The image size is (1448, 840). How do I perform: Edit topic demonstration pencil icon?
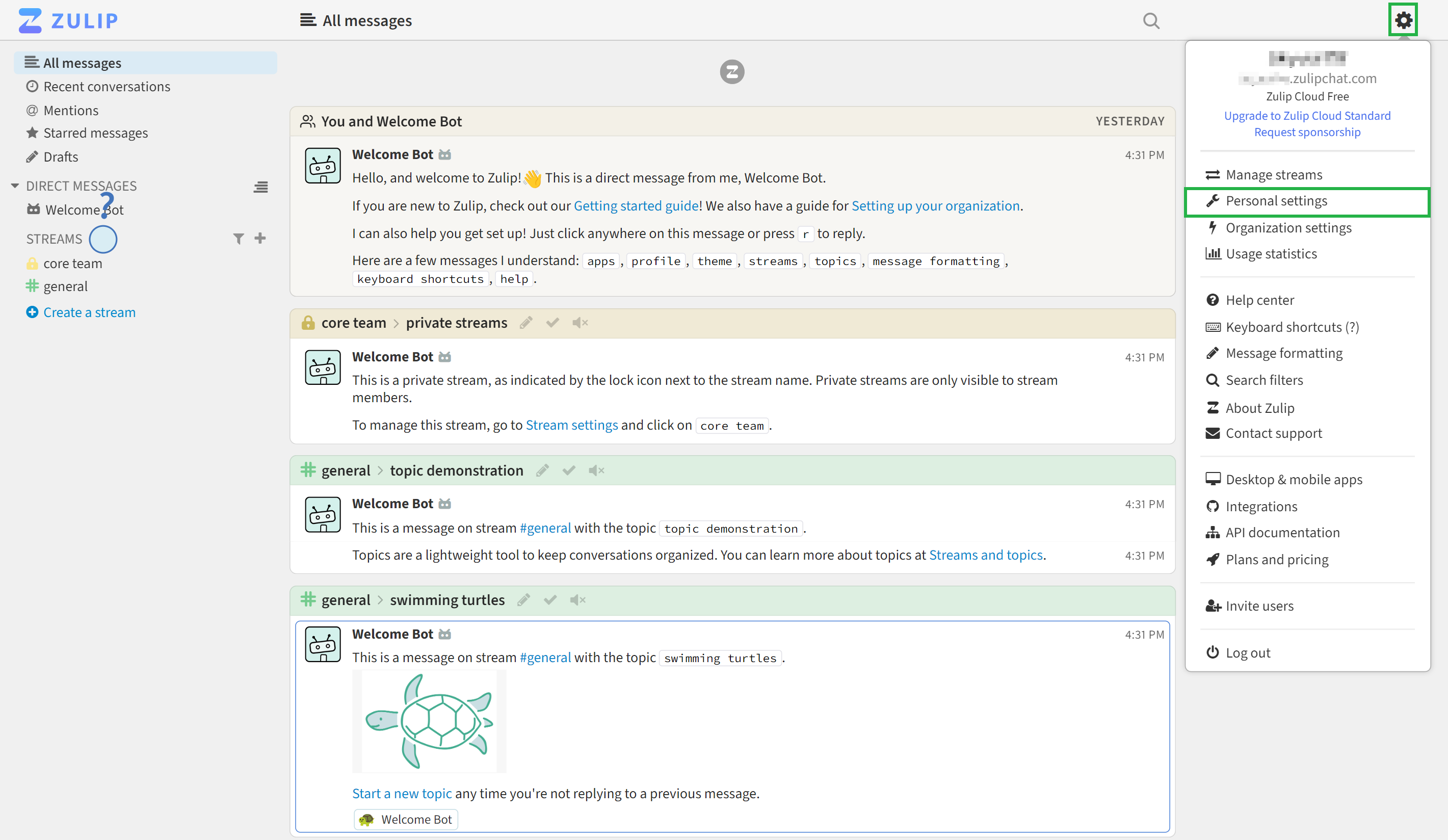pos(542,470)
